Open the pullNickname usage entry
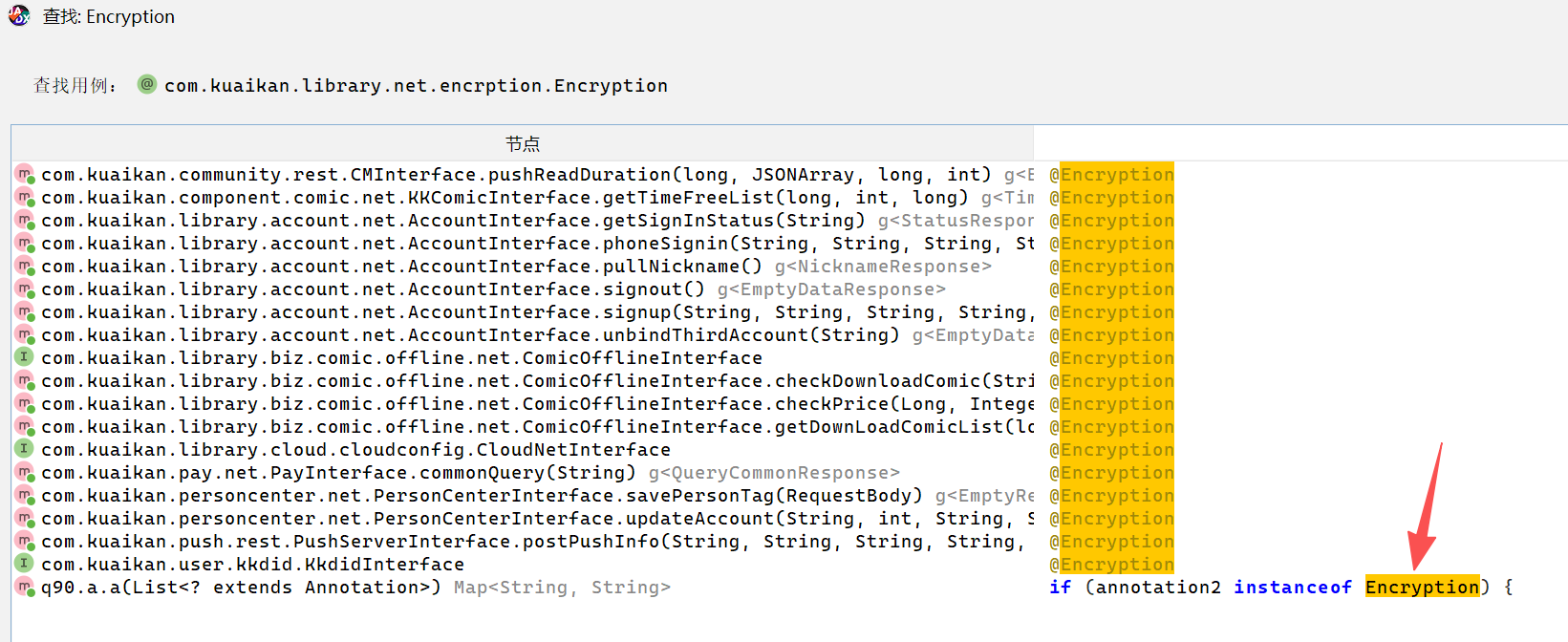The height and width of the screenshot is (642, 1568). (x=497, y=267)
